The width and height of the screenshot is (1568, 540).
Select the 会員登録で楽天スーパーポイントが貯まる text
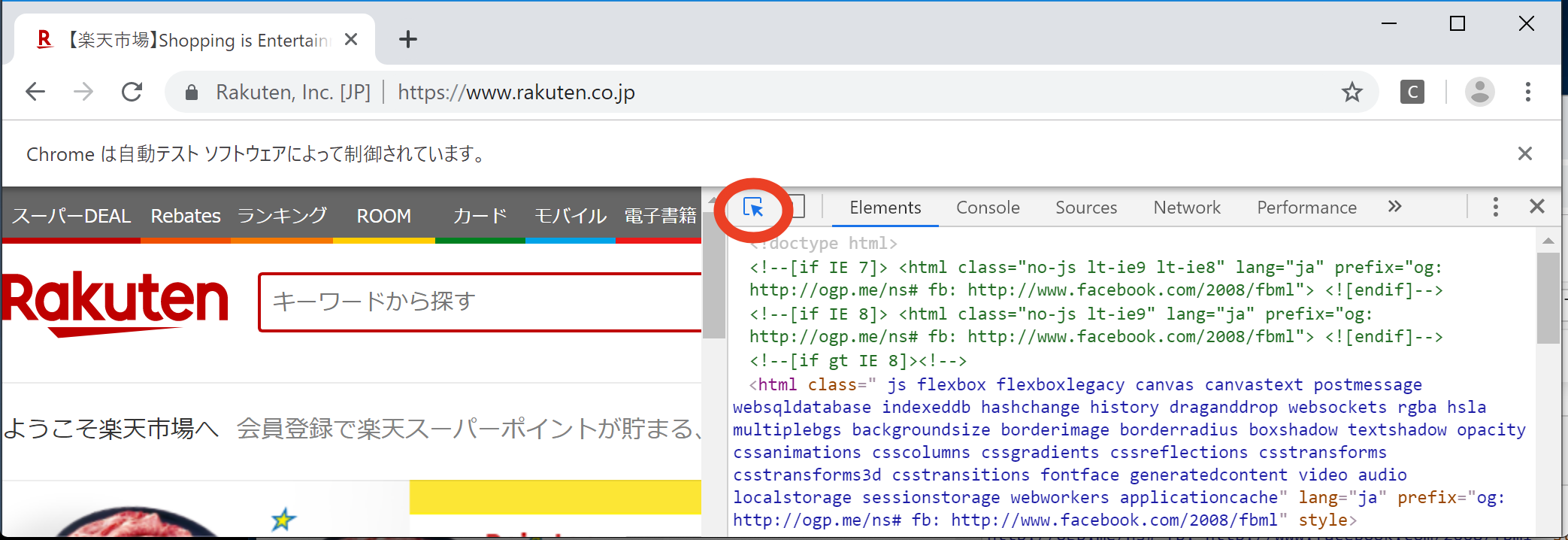tap(469, 429)
